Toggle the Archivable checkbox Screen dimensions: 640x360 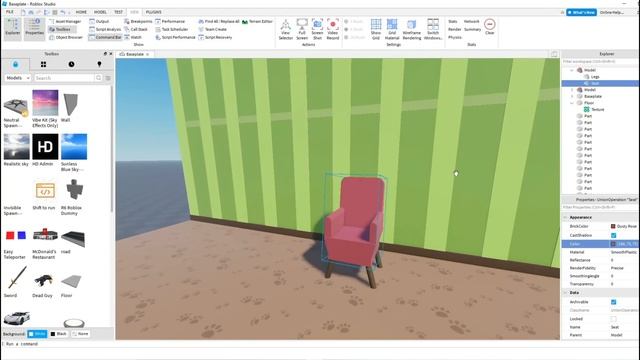613,302
